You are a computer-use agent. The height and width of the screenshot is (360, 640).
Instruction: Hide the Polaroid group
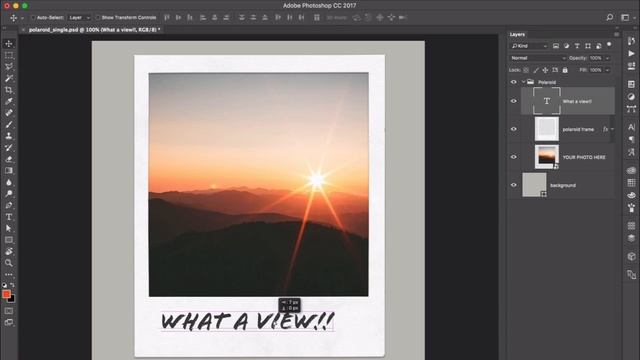click(x=513, y=82)
